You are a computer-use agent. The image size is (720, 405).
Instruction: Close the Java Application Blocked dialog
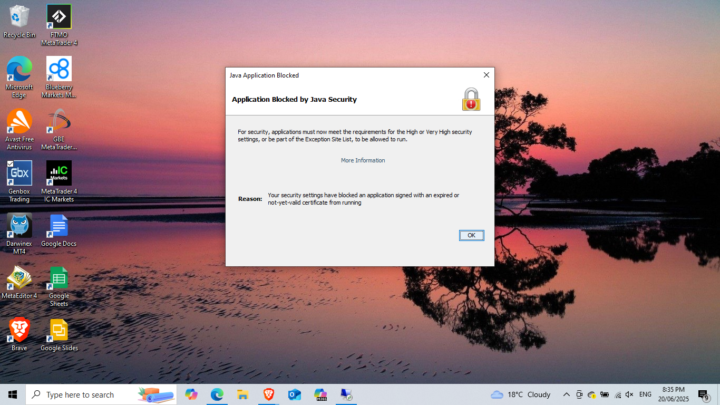tap(486, 75)
